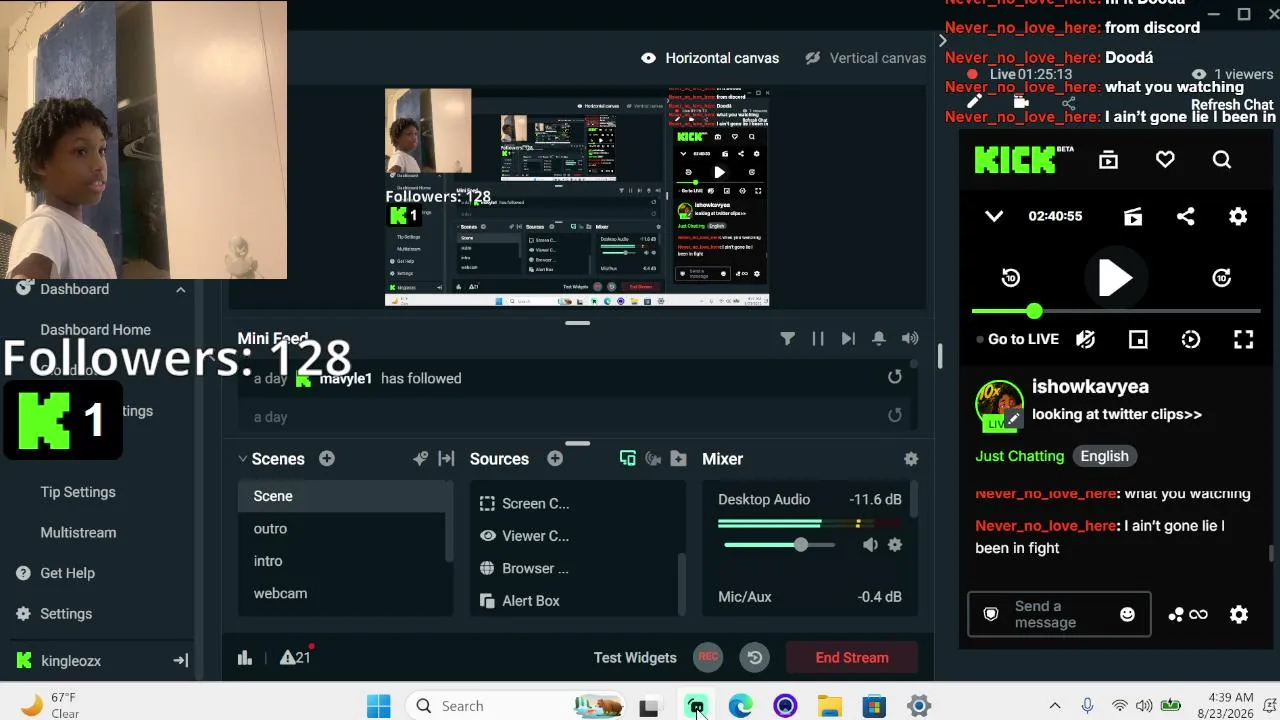This screenshot has height=720, width=1280.
Task: Open File Explorer from the taskbar
Action: point(829,706)
